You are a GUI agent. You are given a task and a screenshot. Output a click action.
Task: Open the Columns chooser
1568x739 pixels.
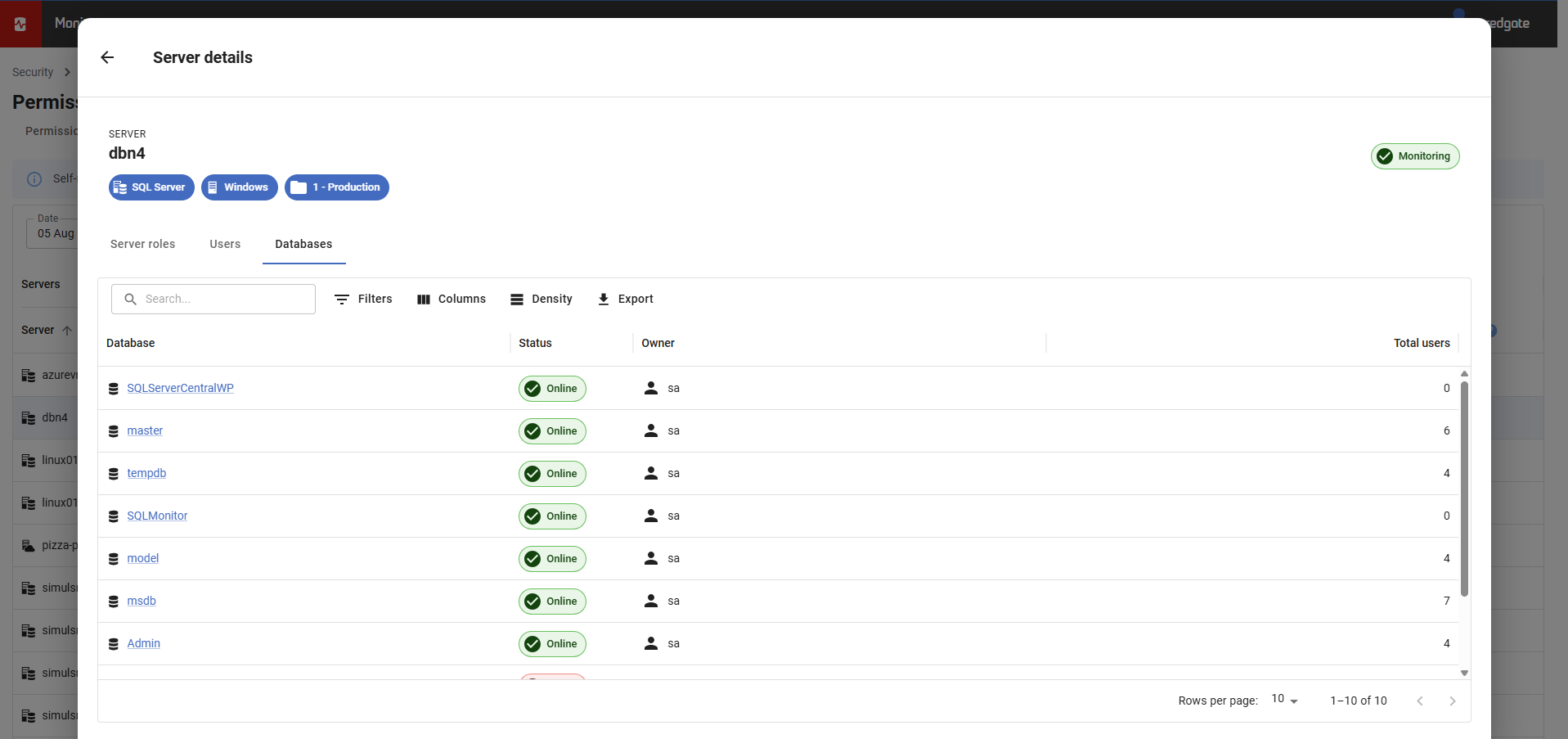tap(452, 299)
